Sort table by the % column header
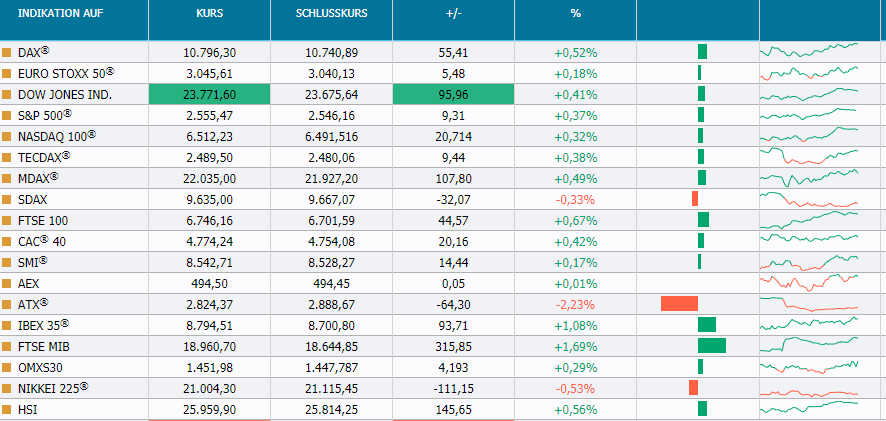This screenshot has height=421, width=886. click(575, 16)
